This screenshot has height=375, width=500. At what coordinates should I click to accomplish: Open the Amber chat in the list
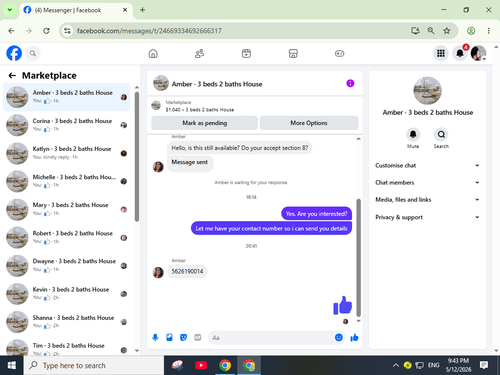67,97
